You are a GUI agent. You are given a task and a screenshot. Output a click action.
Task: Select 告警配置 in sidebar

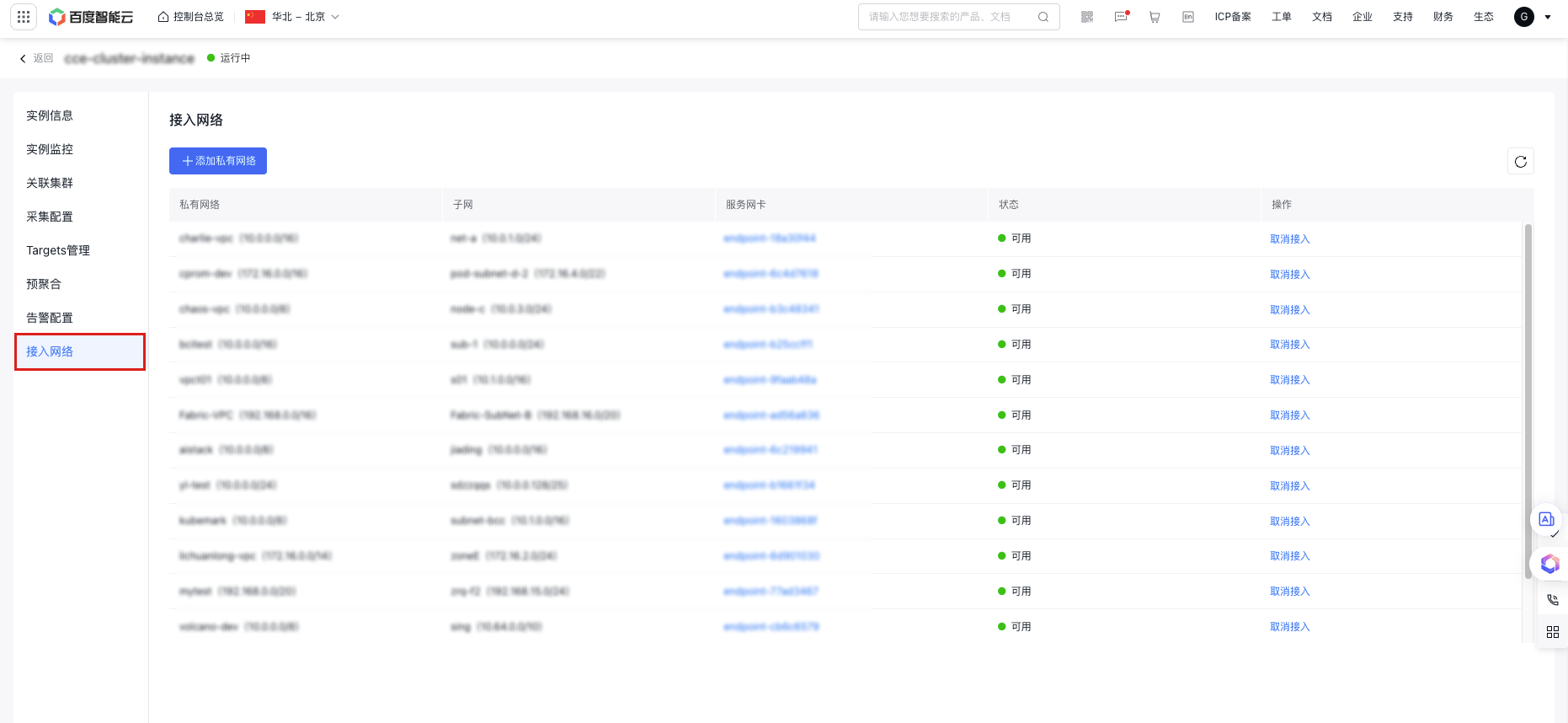[x=50, y=318]
